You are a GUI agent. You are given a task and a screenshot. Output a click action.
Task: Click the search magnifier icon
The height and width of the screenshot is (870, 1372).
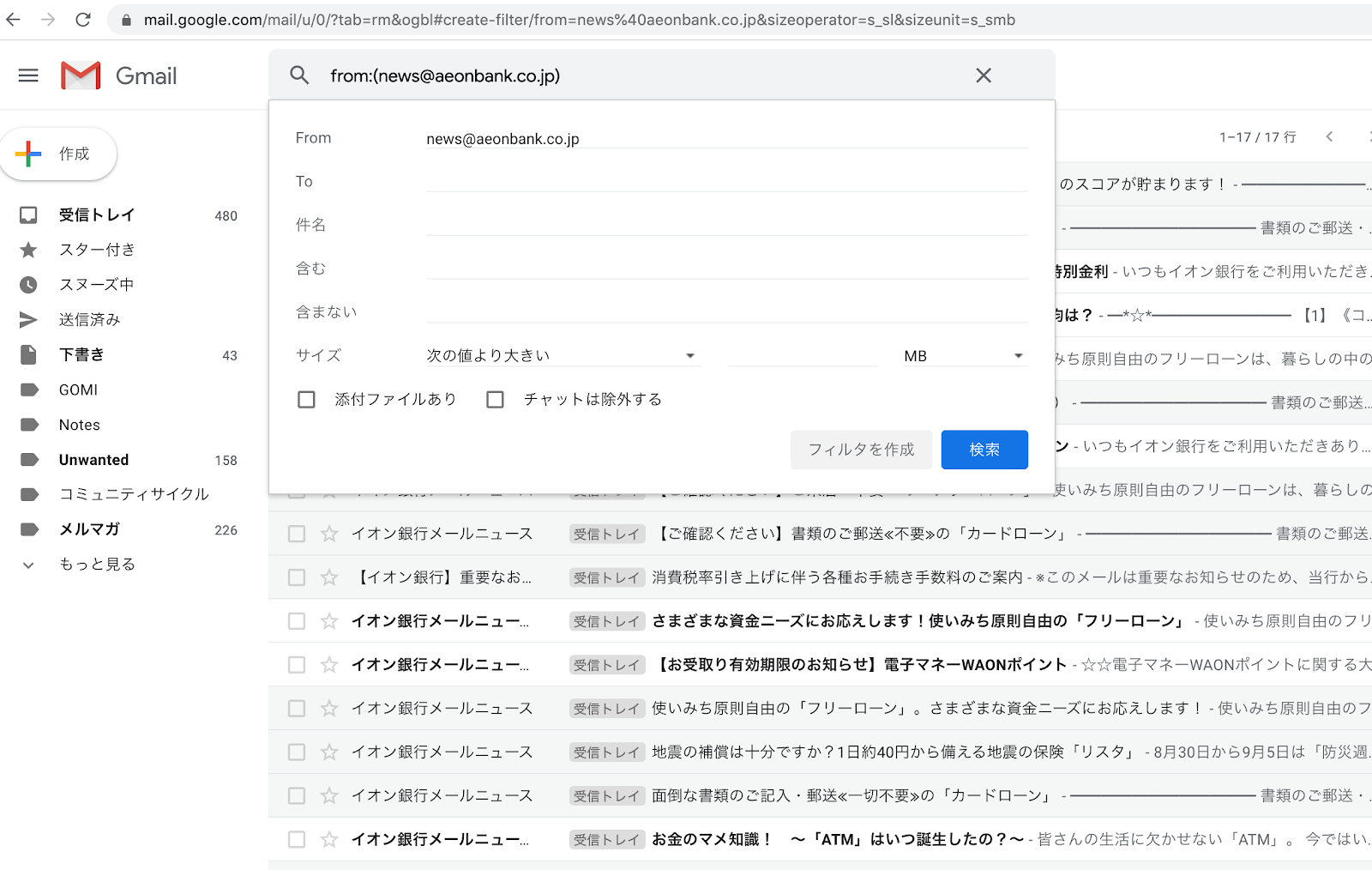coord(299,76)
